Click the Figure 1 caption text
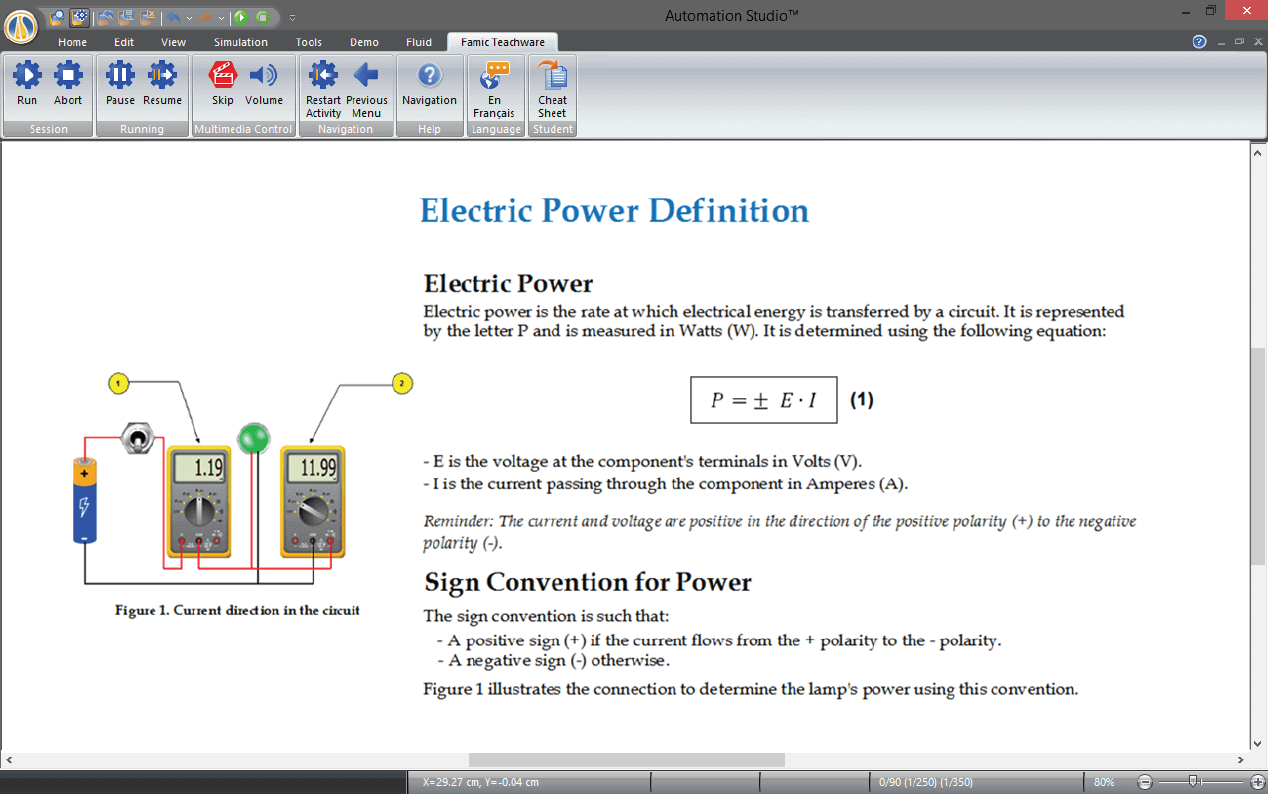 (x=237, y=610)
